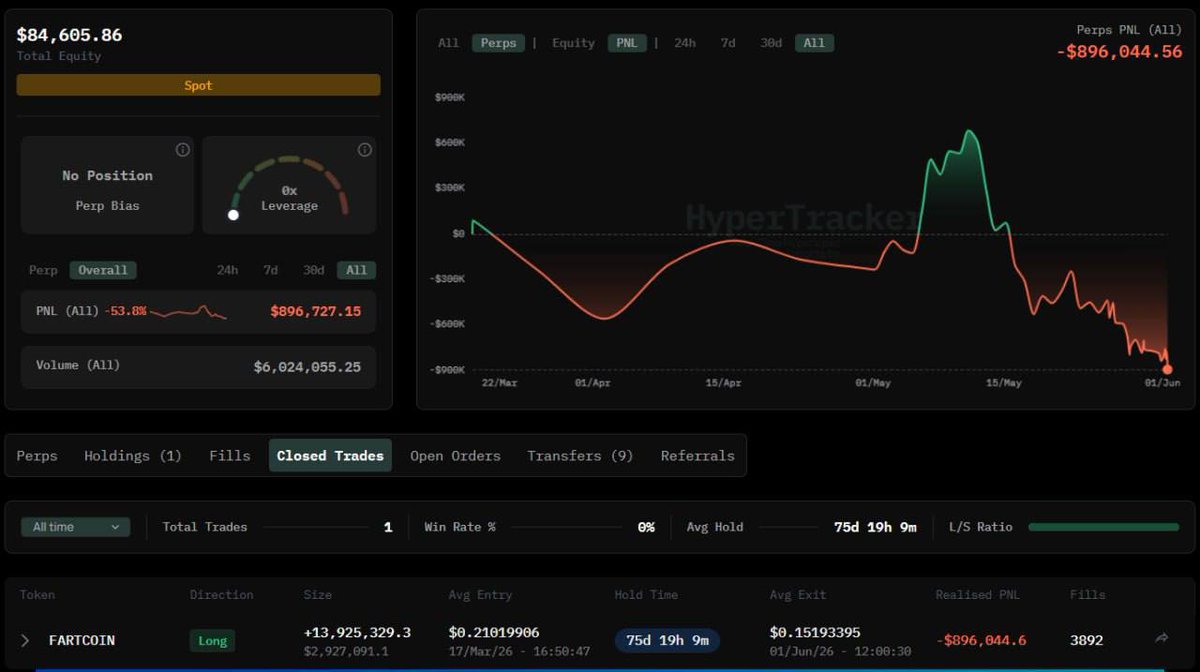
Task: Set chart range to All
Action: 814,43
